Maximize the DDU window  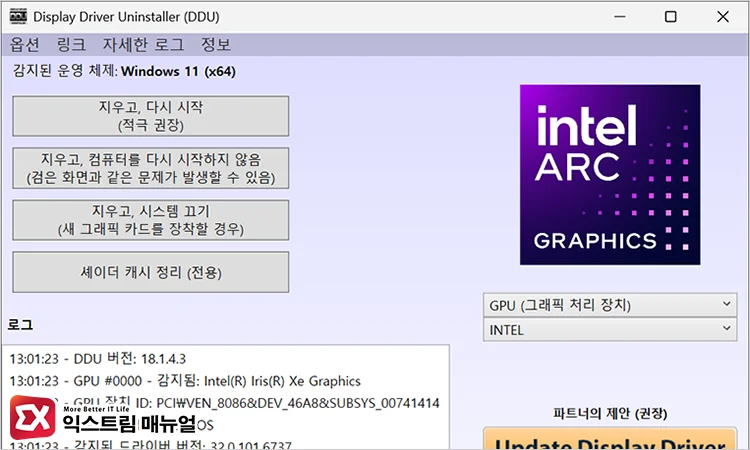click(671, 17)
